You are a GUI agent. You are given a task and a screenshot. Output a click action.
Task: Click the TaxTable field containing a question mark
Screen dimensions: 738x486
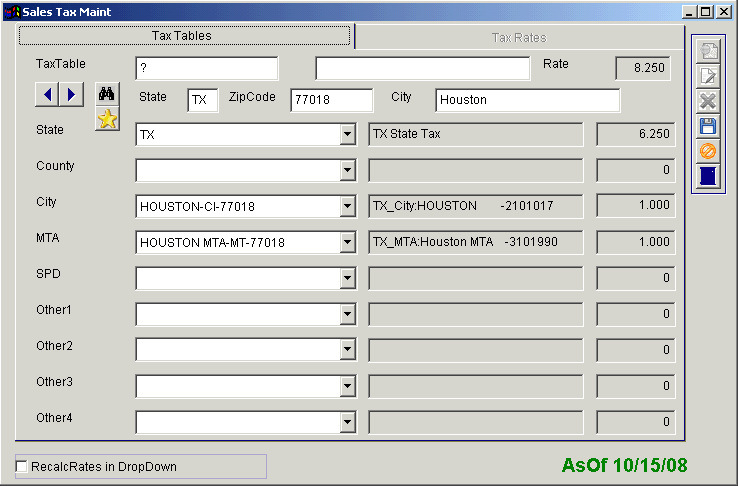tap(206, 68)
